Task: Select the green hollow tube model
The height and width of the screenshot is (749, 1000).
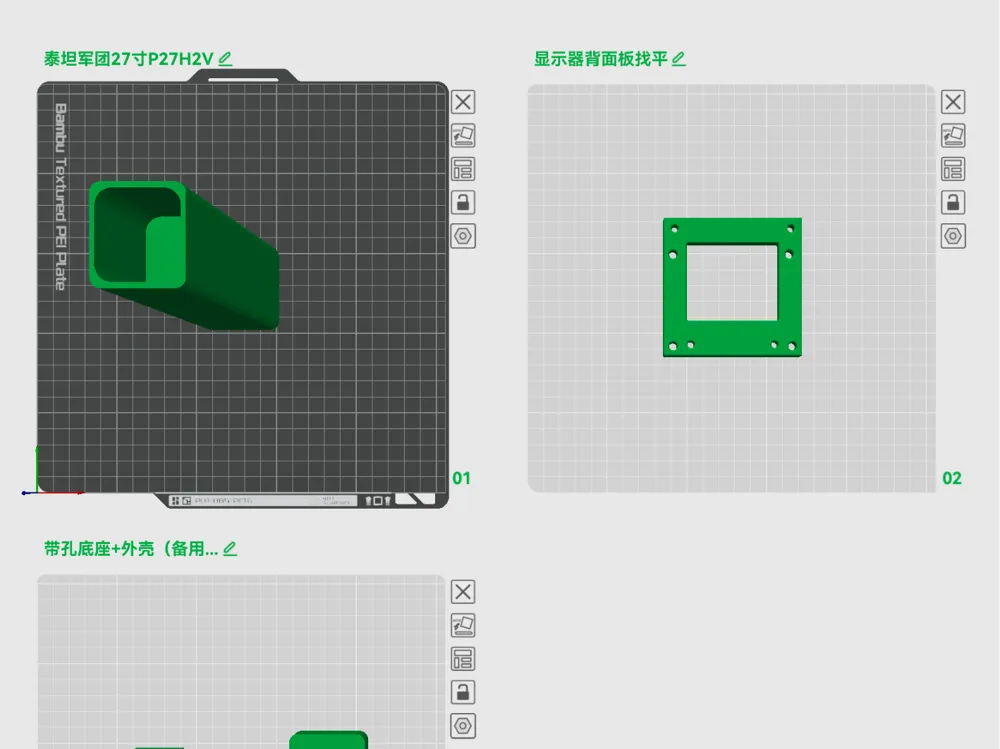Action: (184, 255)
